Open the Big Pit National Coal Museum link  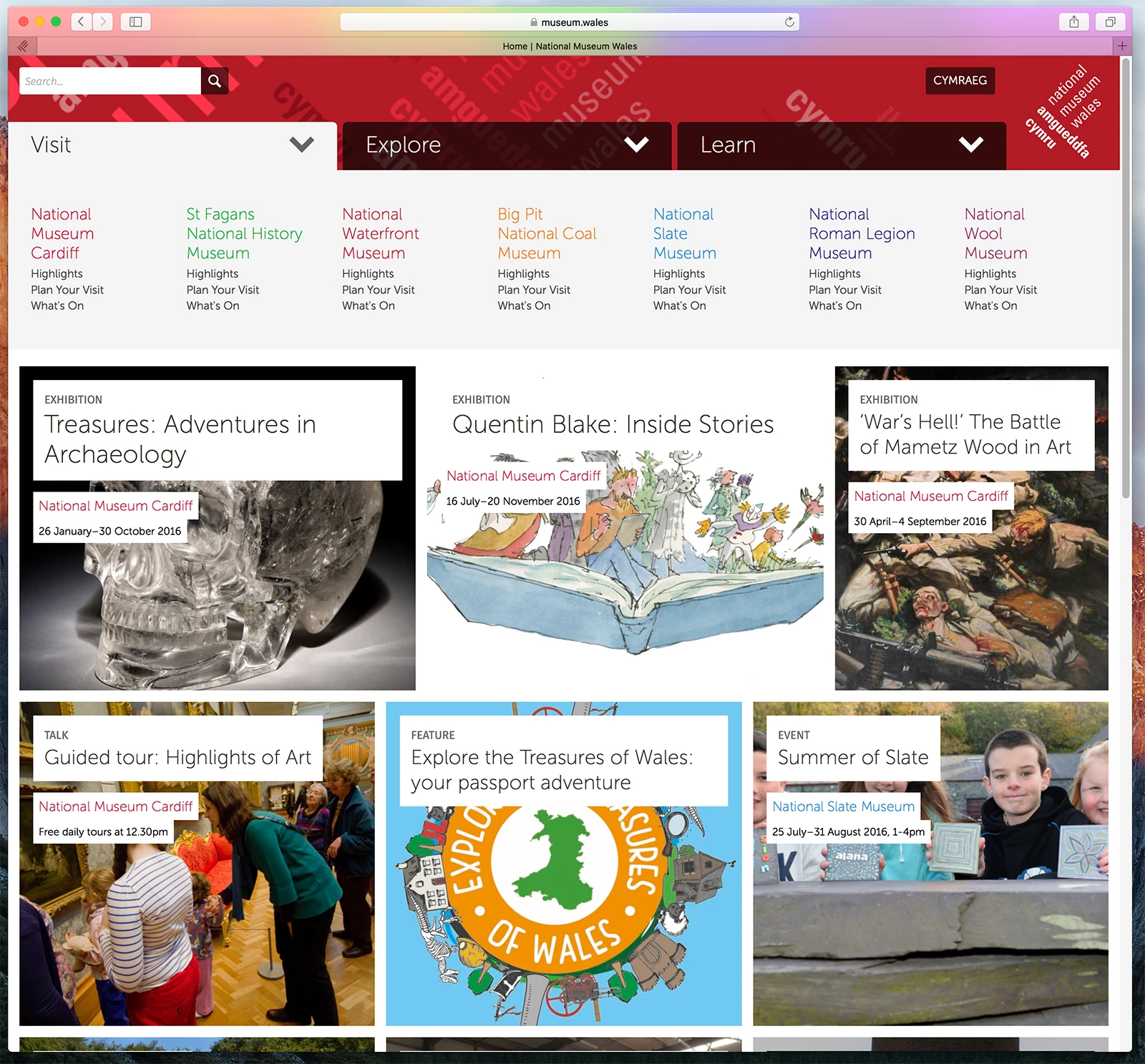[547, 233]
